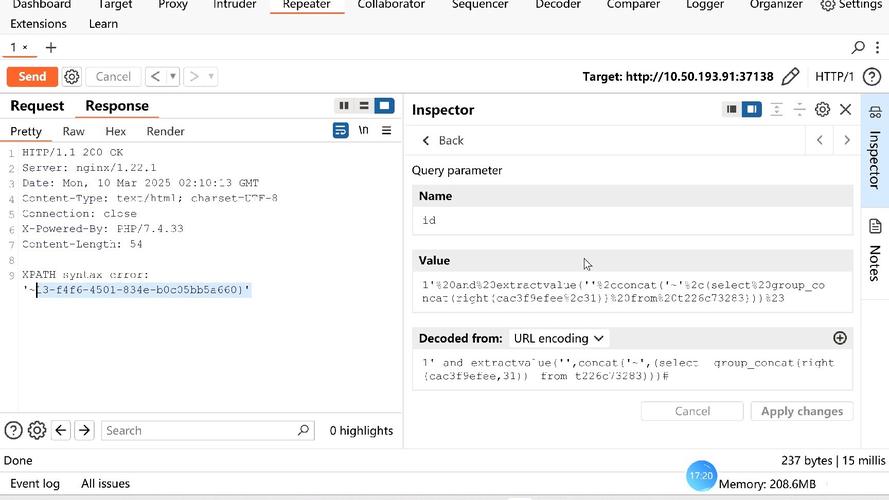
Task: Click Back in the Inspector panel
Action: click(x=442, y=141)
